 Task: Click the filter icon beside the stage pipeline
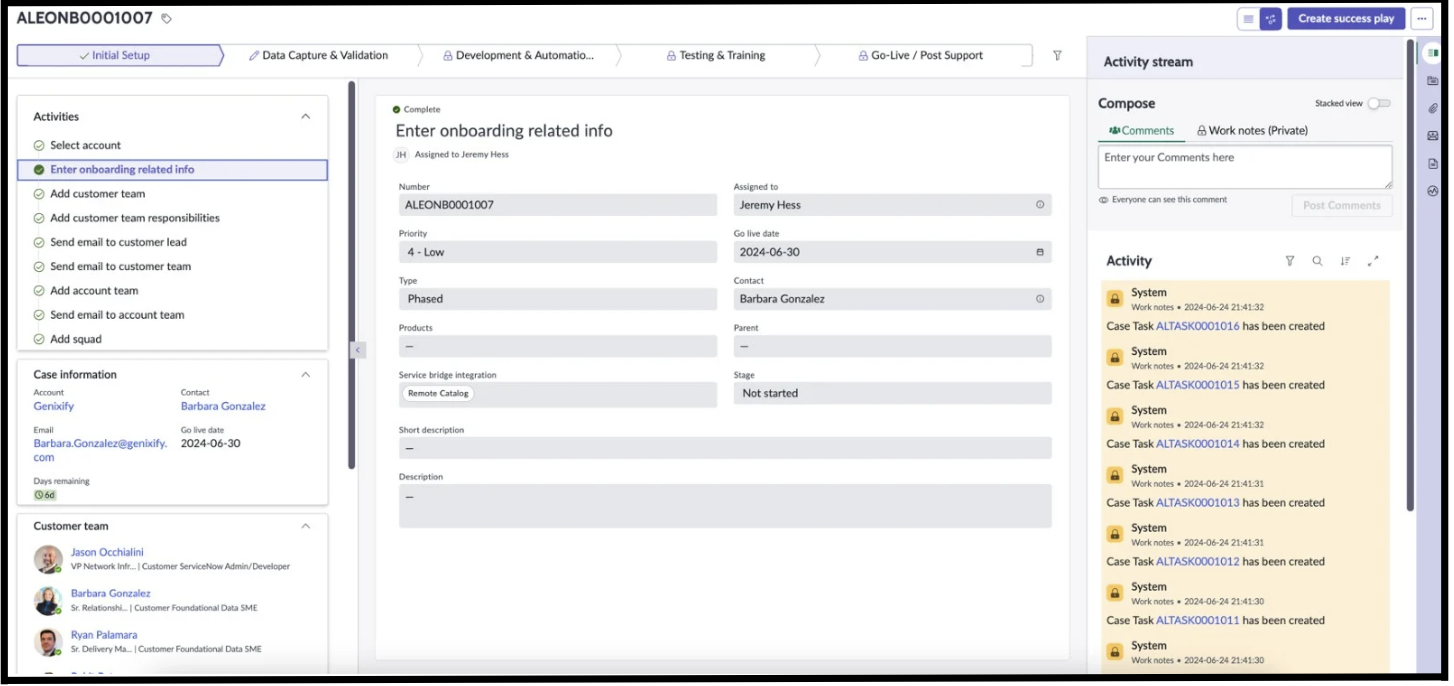(1057, 55)
